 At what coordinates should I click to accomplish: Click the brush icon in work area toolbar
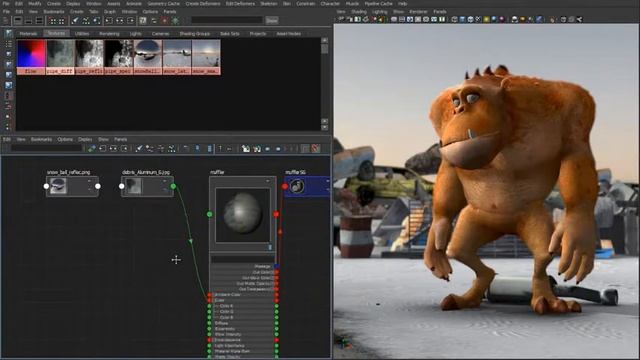pos(139,149)
